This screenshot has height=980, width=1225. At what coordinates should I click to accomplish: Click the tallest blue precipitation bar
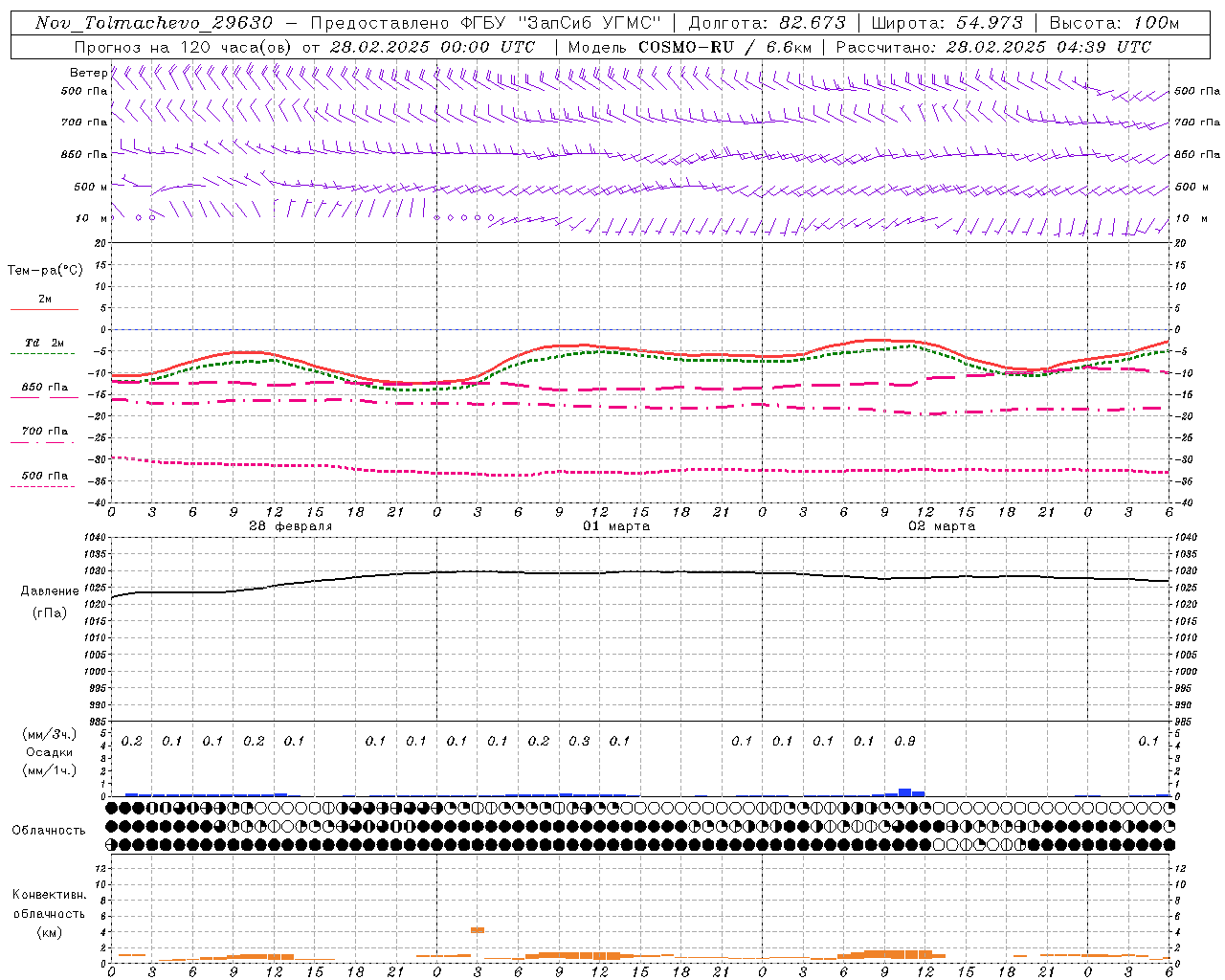[904, 792]
